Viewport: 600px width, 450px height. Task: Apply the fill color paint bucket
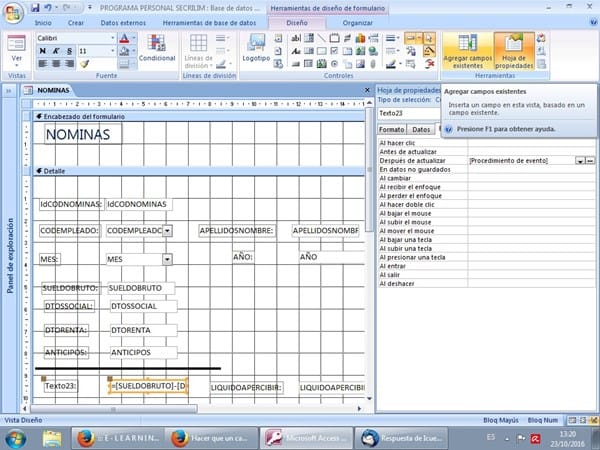124,51
